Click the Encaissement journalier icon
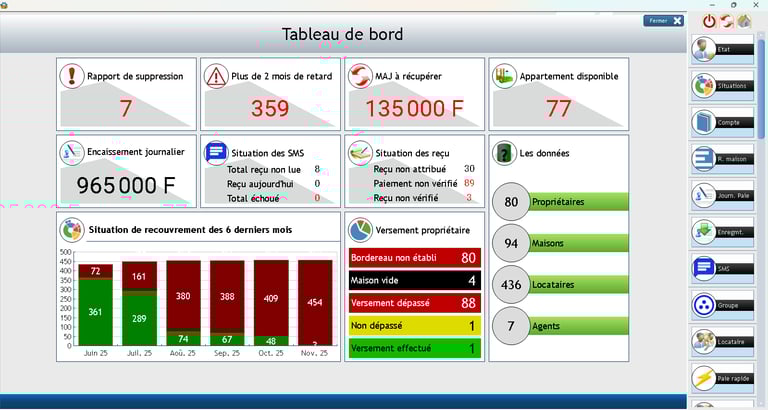Image resolution: width=768 pixels, height=410 pixels. [72, 153]
